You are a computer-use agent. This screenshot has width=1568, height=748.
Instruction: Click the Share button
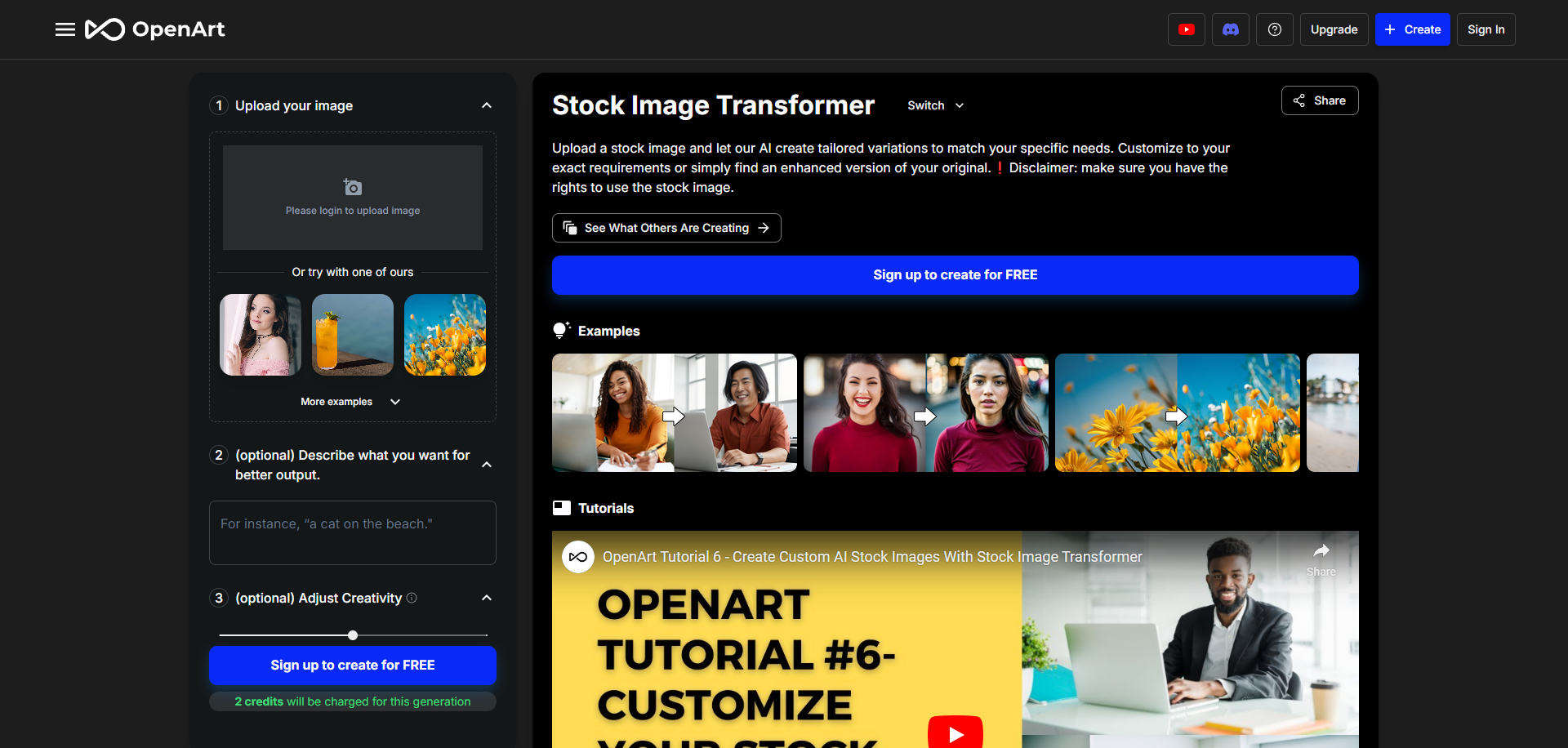point(1320,100)
